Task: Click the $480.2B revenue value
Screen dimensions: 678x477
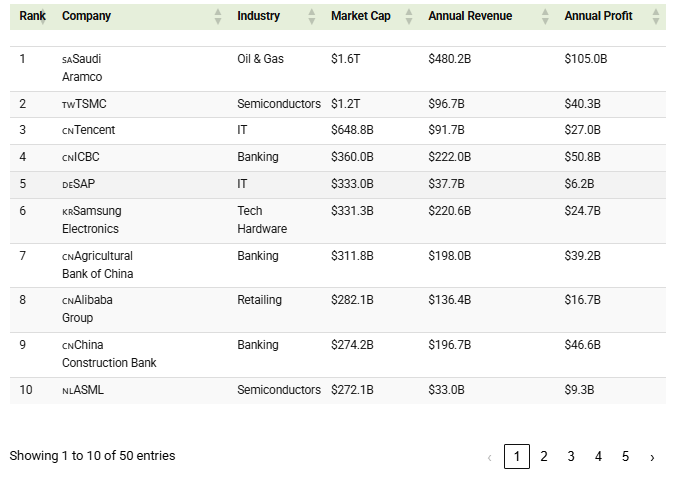Action: pyautogui.click(x=450, y=59)
